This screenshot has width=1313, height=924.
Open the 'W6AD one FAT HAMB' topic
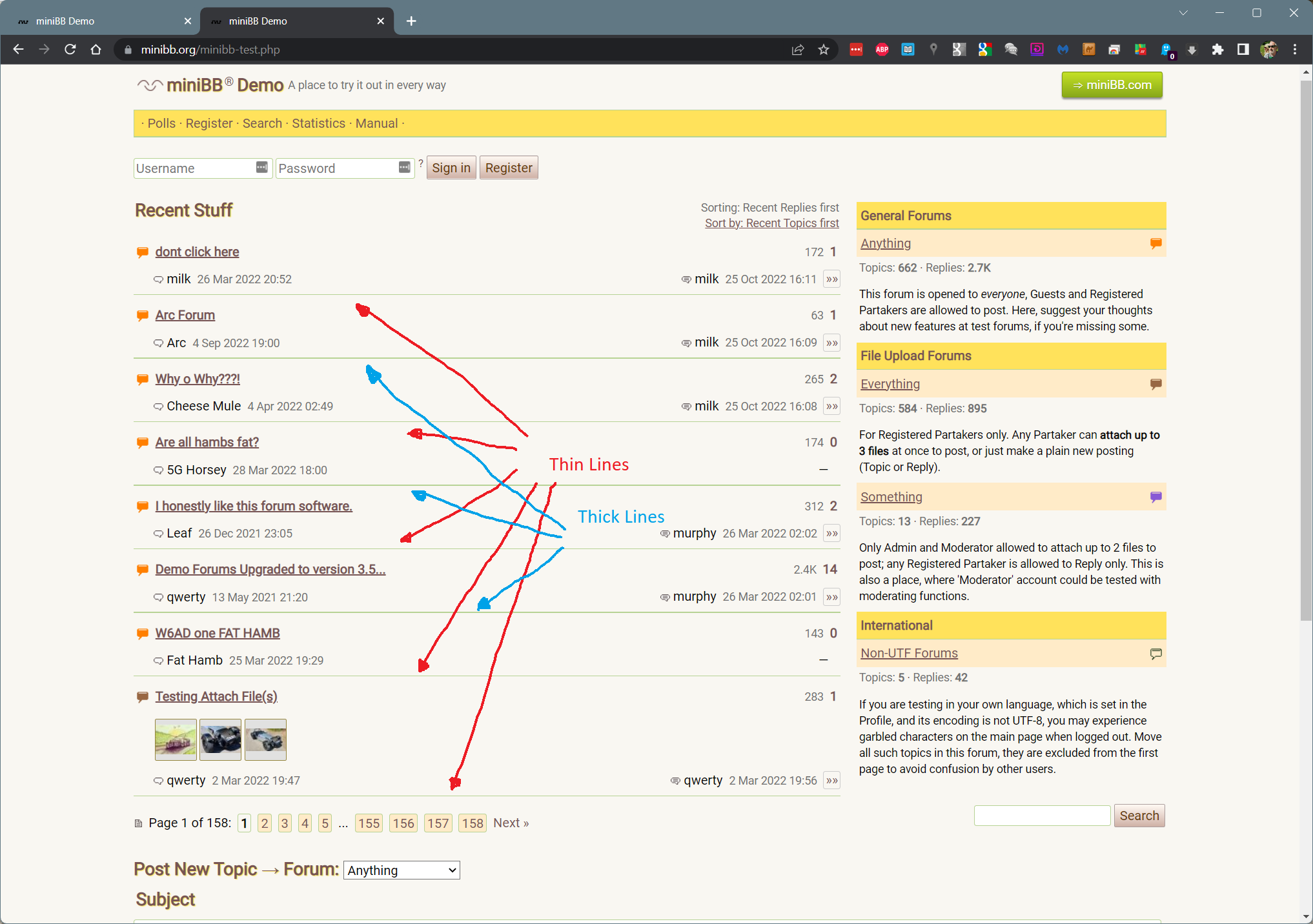pyautogui.click(x=218, y=633)
